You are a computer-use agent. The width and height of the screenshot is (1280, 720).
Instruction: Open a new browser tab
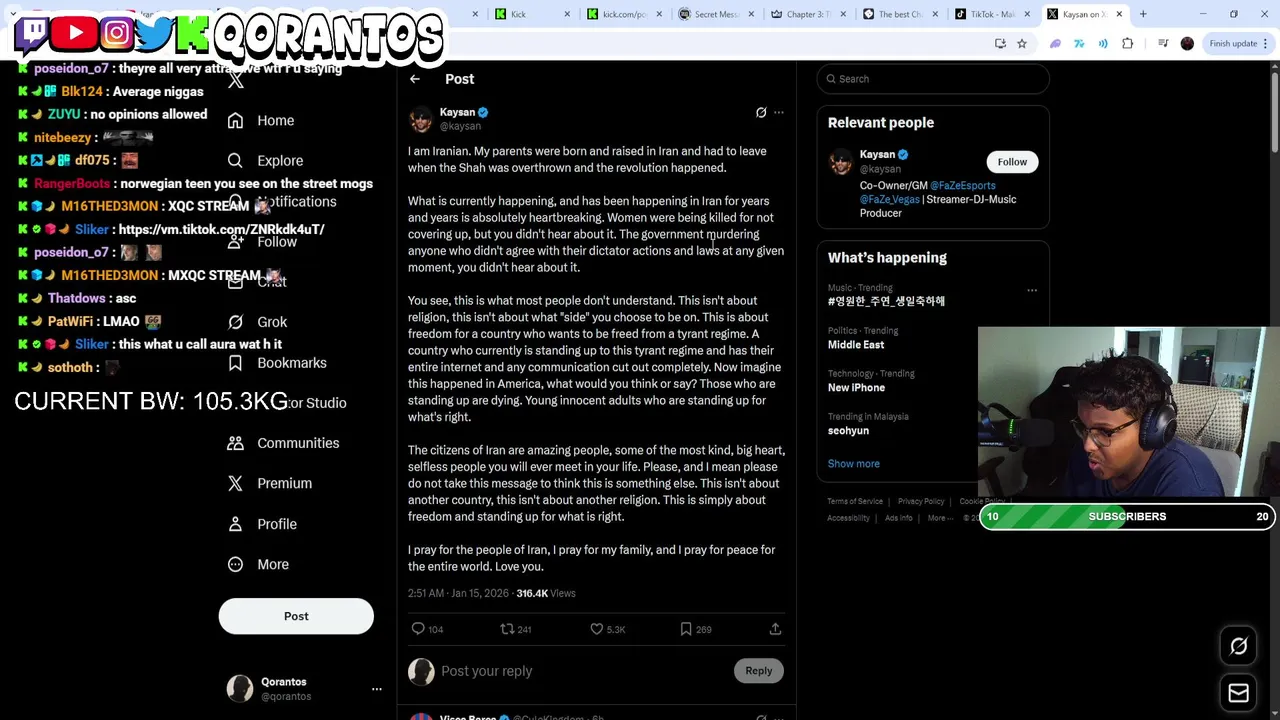(x=1143, y=14)
